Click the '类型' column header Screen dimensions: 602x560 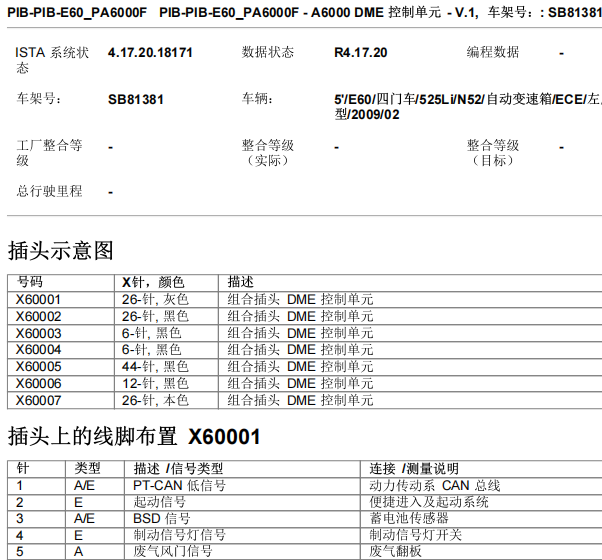[x=88, y=469]
